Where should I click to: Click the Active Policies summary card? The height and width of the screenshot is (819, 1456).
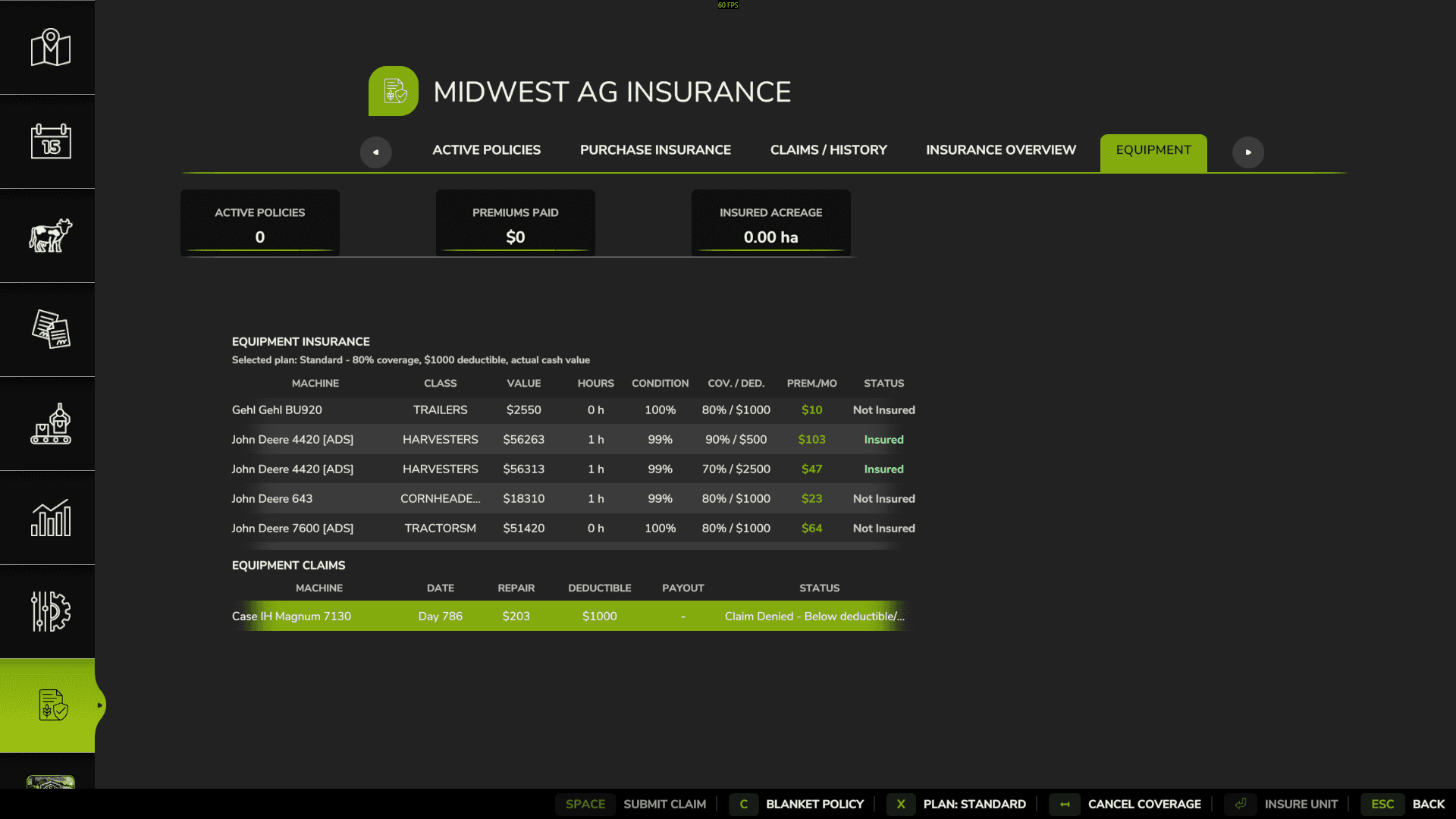click(260, 223)
